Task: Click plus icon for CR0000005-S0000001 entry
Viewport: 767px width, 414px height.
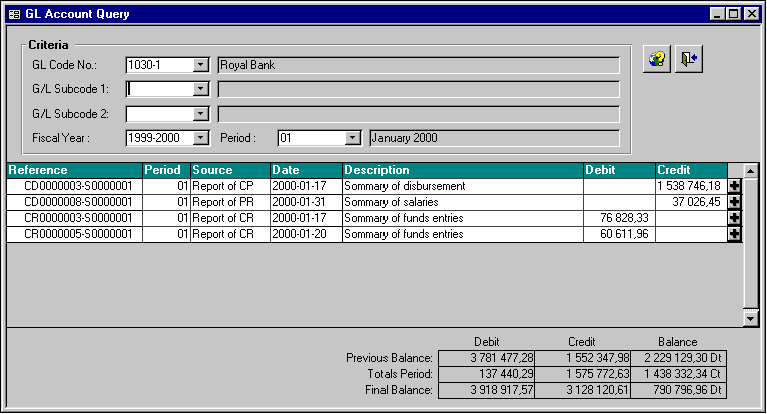Action: pos(735,234)
